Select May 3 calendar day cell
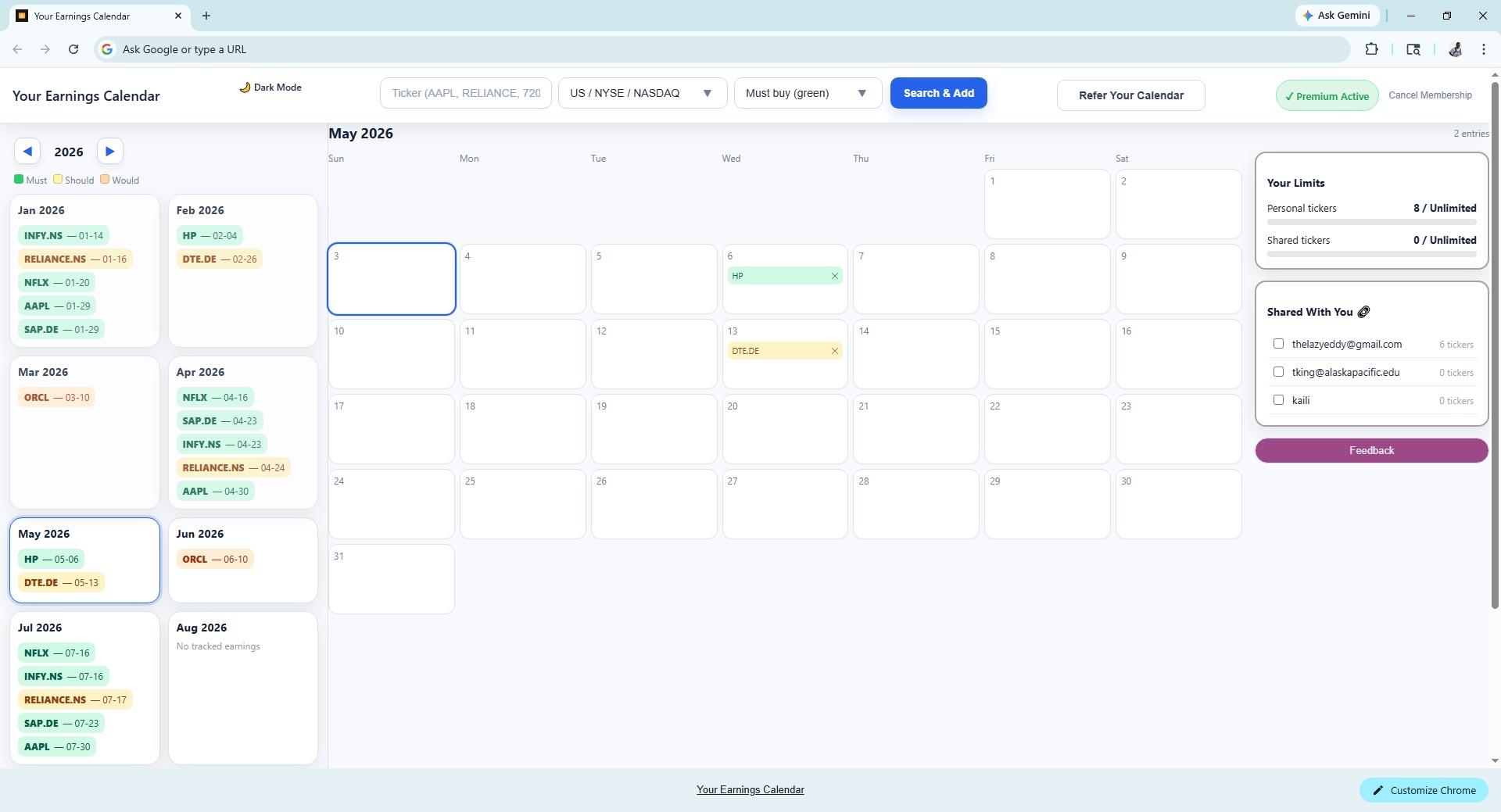This screenshot has width=1501, height=812. (x=392, y=279)
